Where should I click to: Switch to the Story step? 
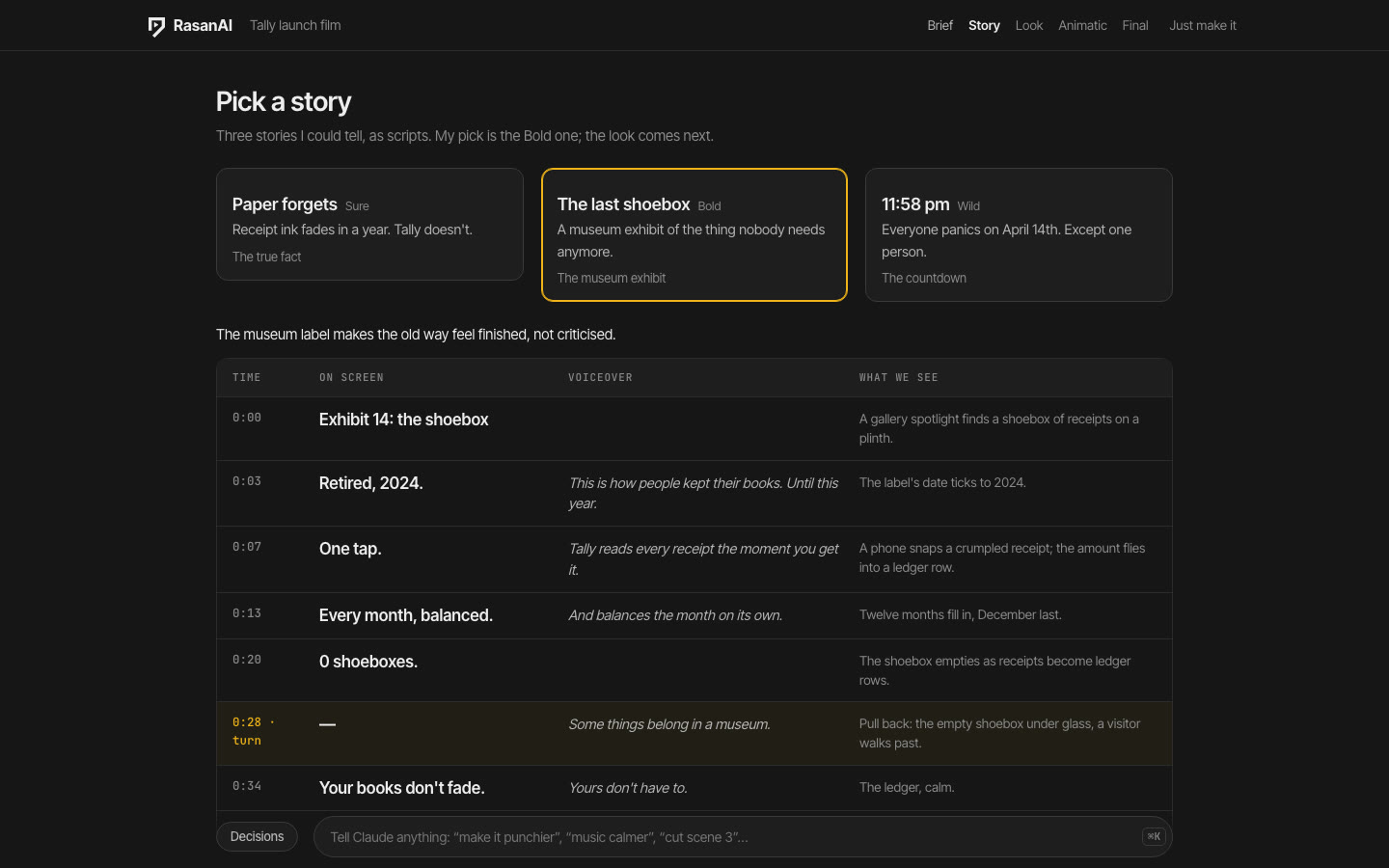[984, 26]
